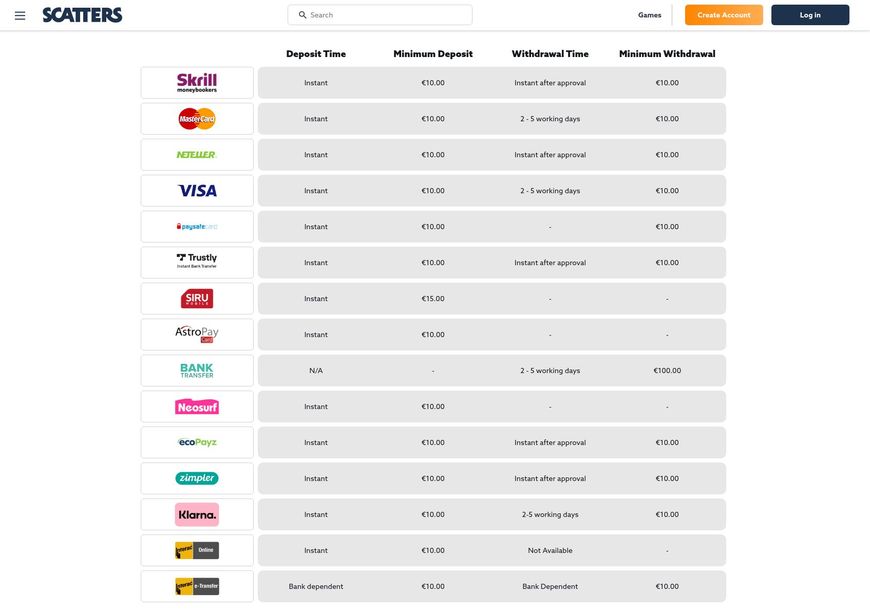Select the paysafecard logo
The image size is (870, 611).
point(197,226)
